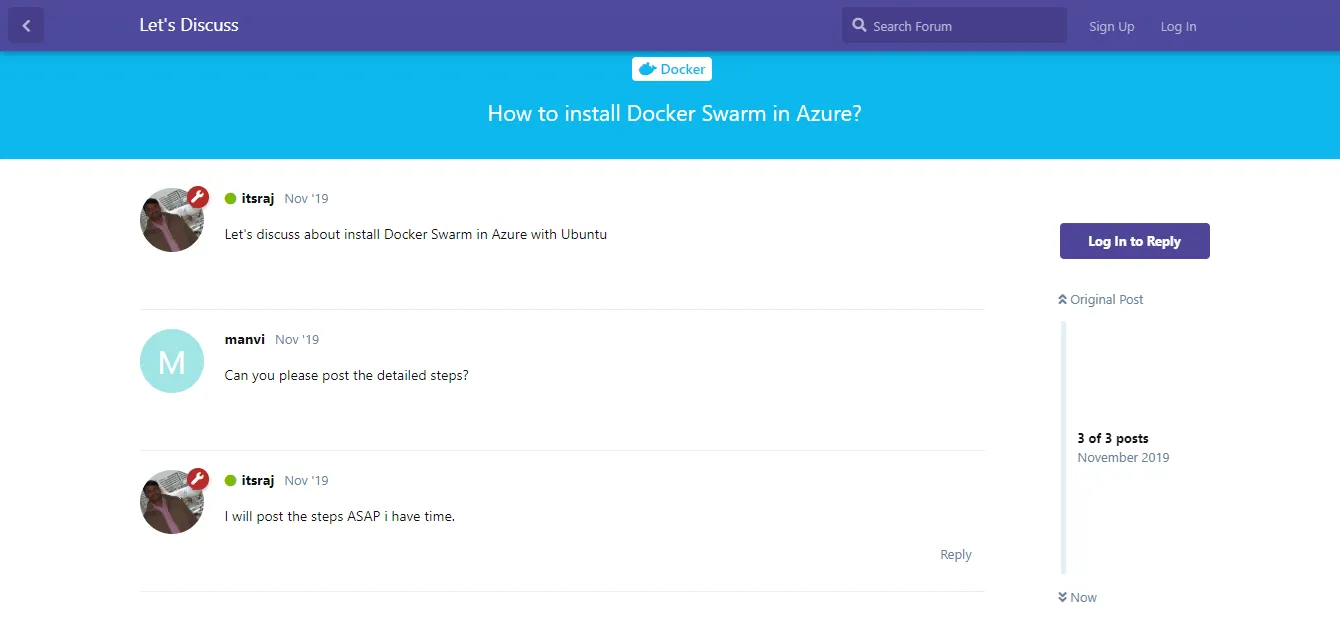1340x621 pixels.
Task: Click the search magnifier icon
Action: coord(859,25)
